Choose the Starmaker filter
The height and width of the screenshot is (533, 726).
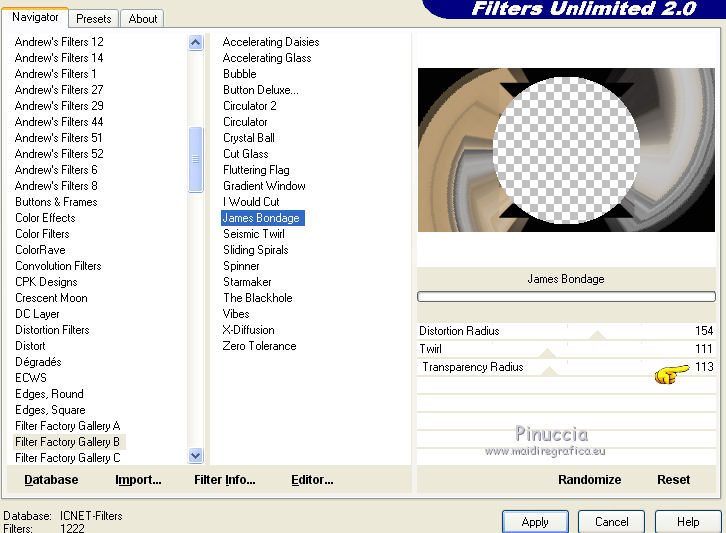pyautogui.click(x=247, y=282)
